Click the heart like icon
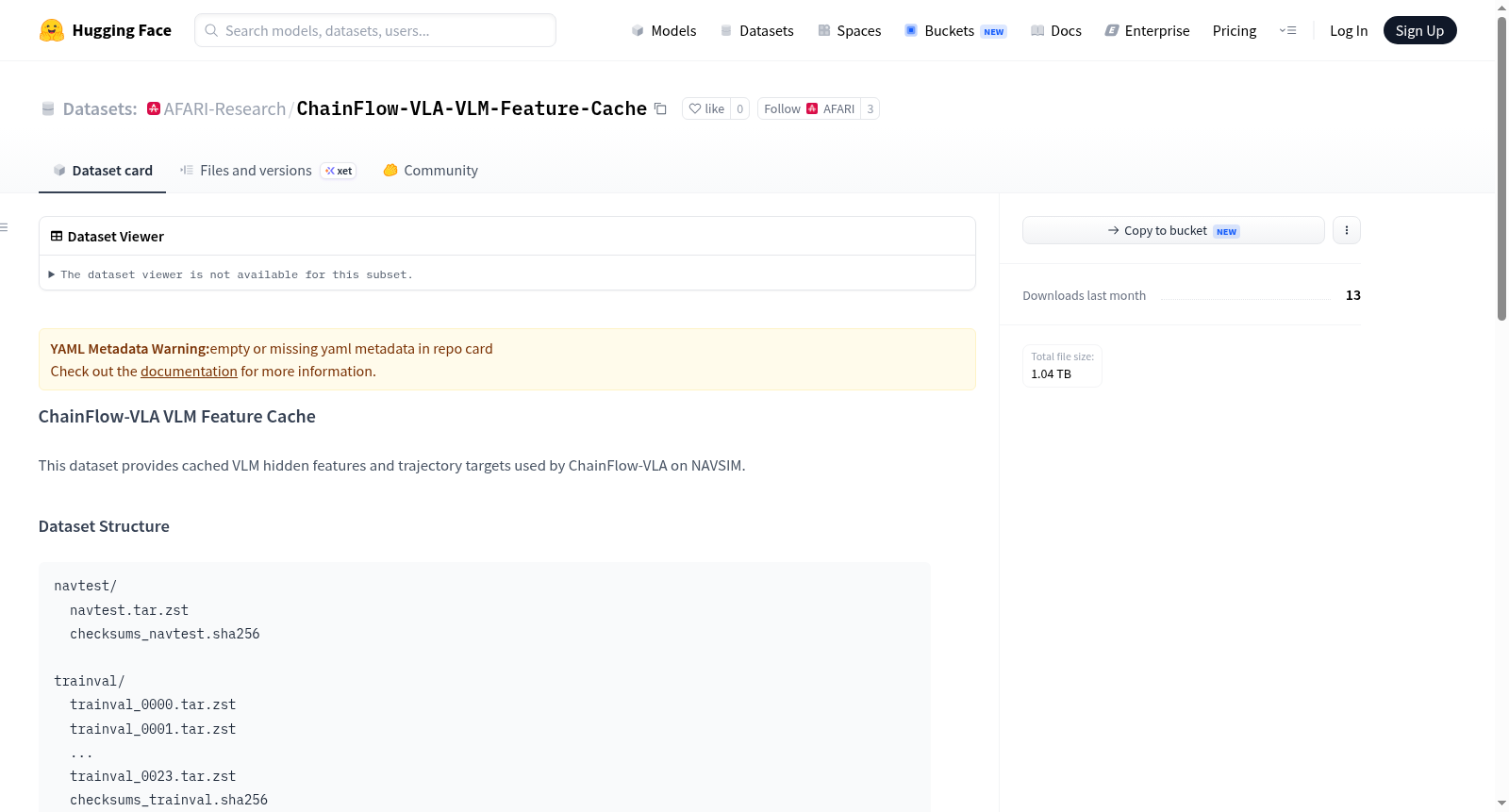 click(x=695, y=108)
